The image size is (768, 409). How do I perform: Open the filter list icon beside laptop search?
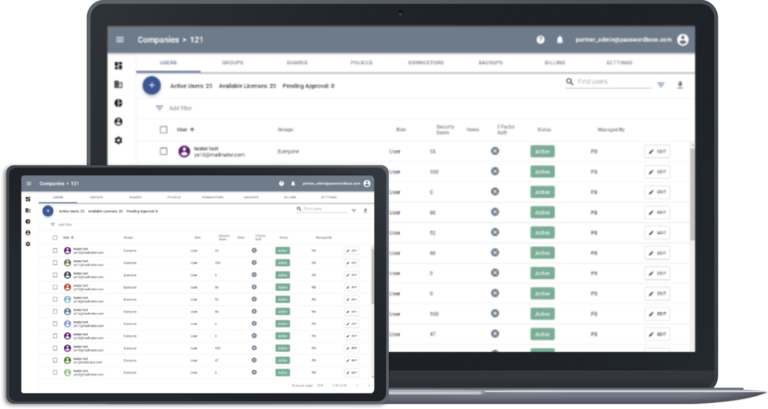click(660, 85)
